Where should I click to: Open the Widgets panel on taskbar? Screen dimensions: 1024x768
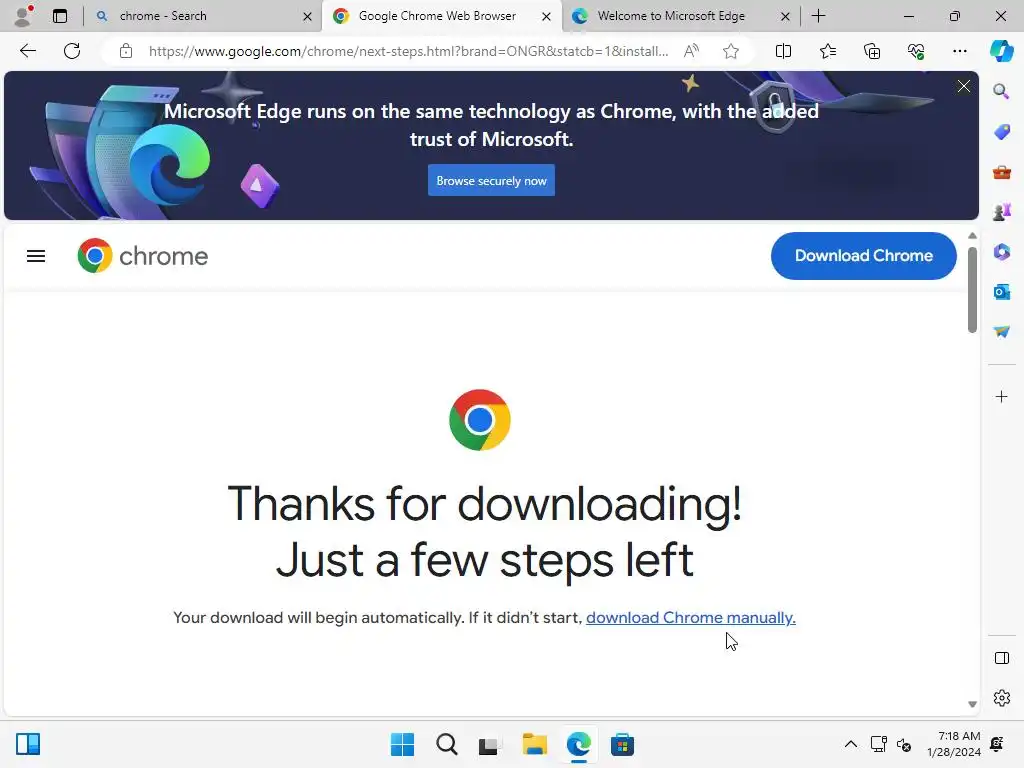pos(28,744)
